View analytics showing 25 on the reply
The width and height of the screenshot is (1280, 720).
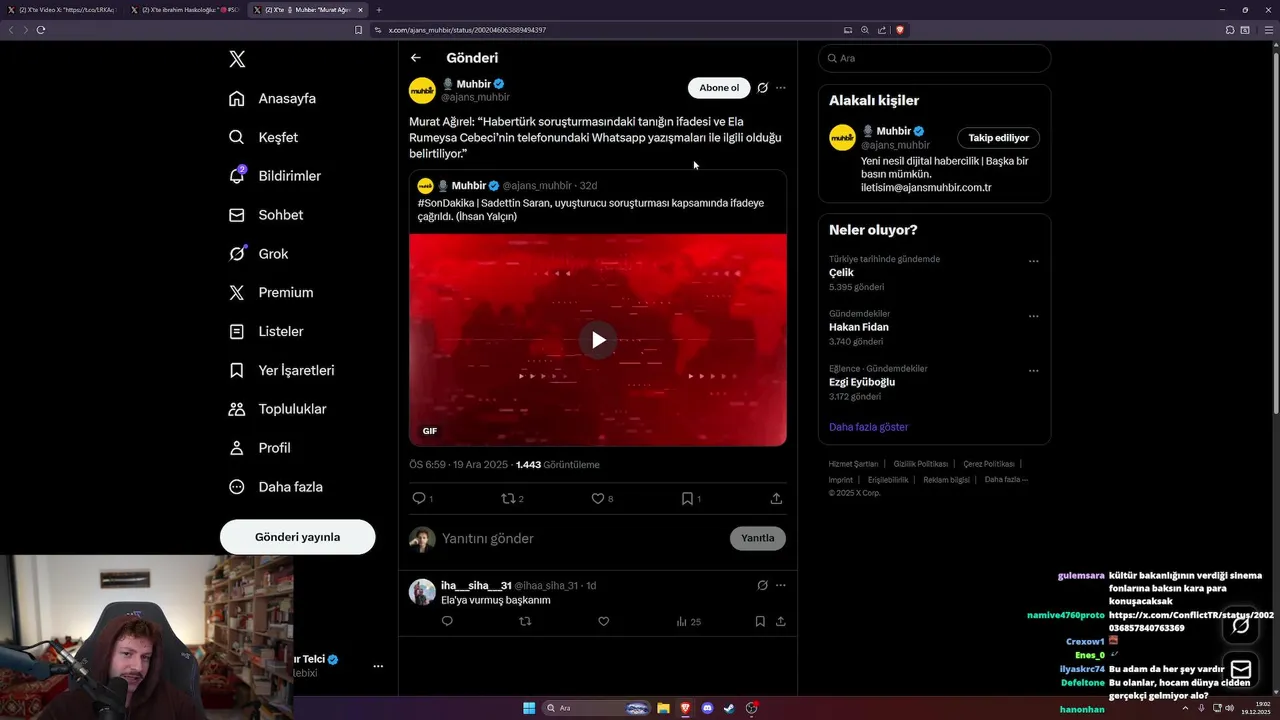(x=688, y=621)
